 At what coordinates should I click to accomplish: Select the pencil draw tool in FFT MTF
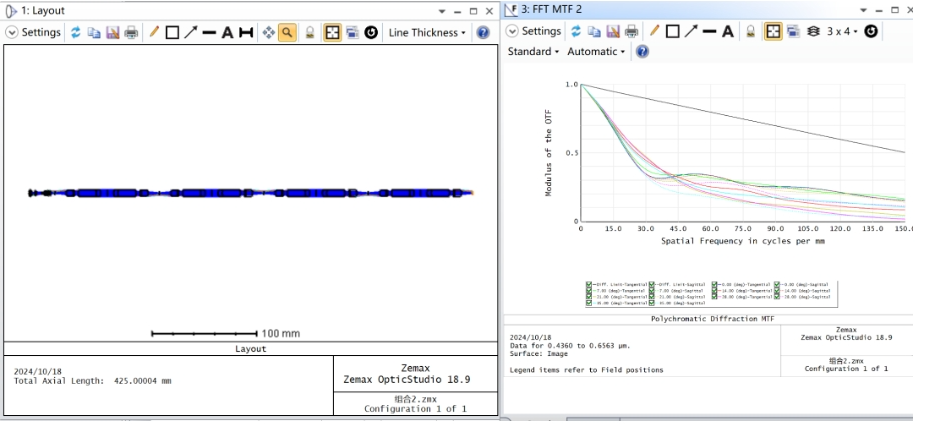655,31
